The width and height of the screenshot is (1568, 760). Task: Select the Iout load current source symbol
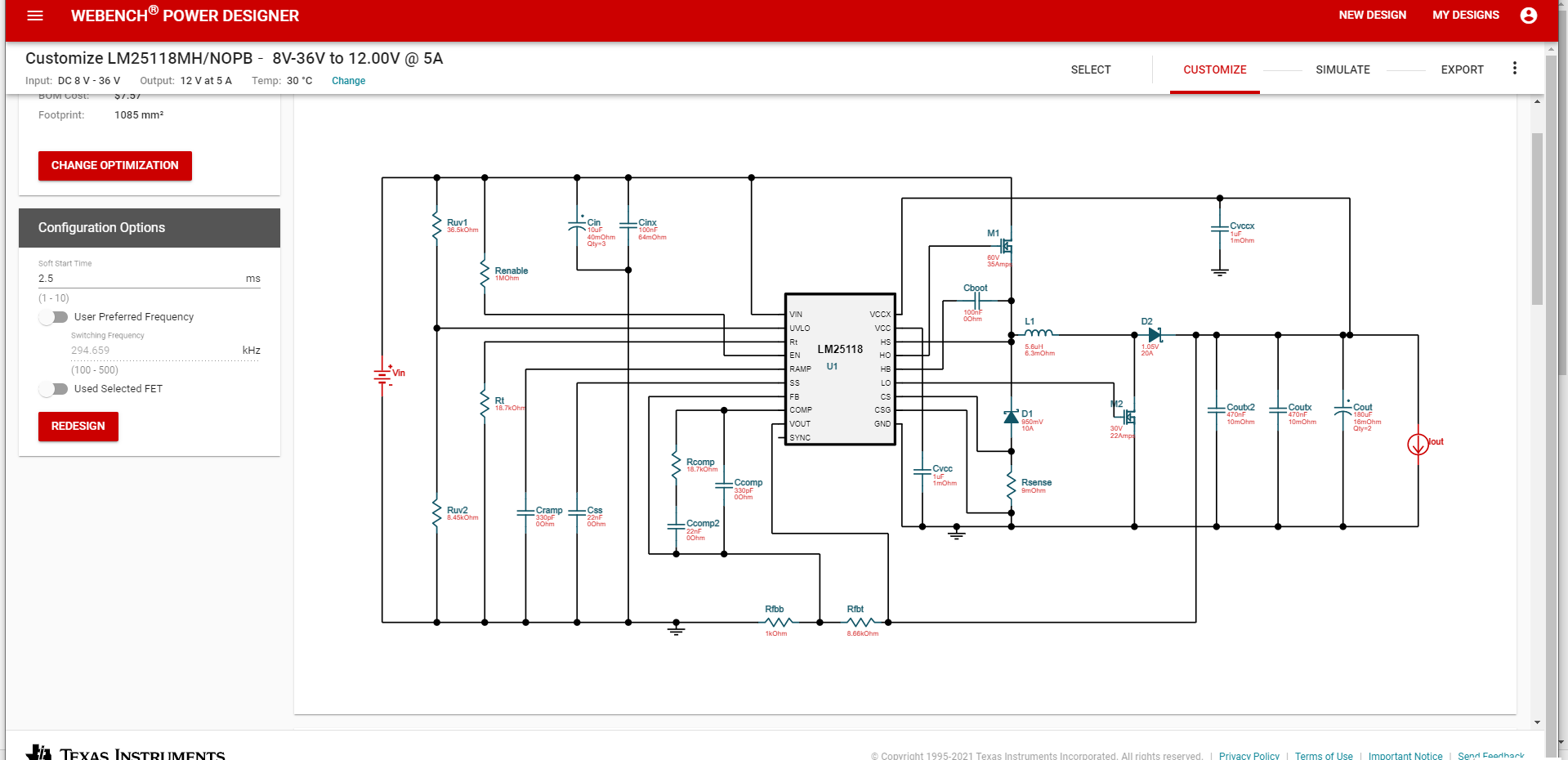point(1418,444)
